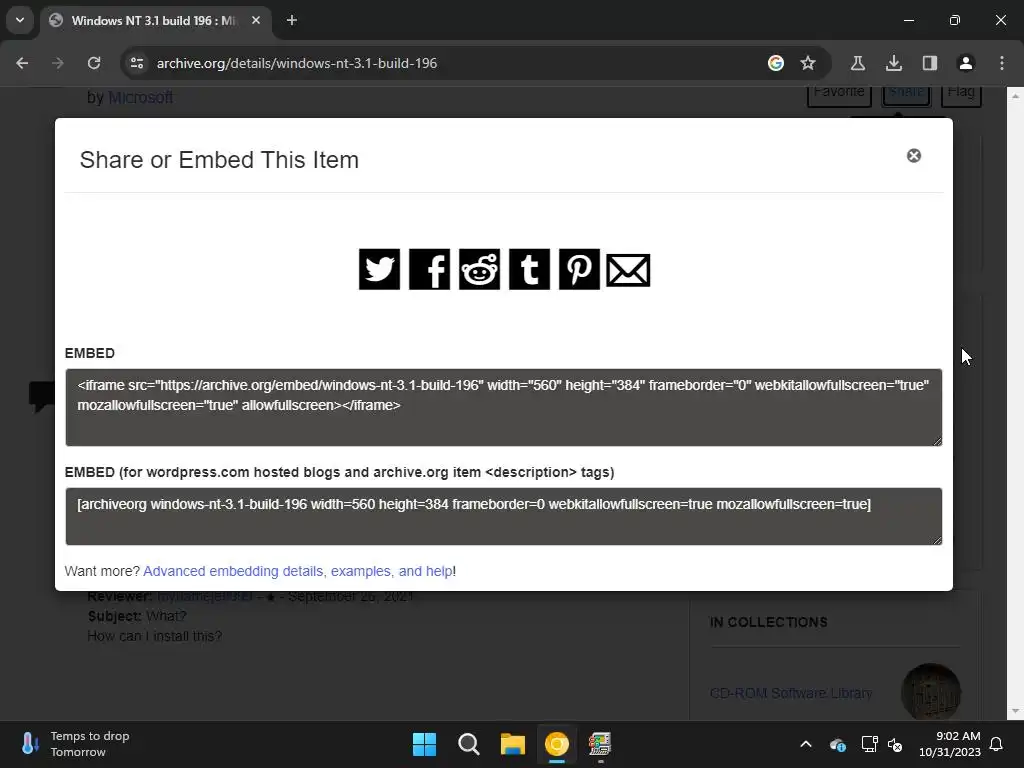This screenshot has height=768, width=1024.
Task: Open the network tray icon
Action: tap(869, 744)
